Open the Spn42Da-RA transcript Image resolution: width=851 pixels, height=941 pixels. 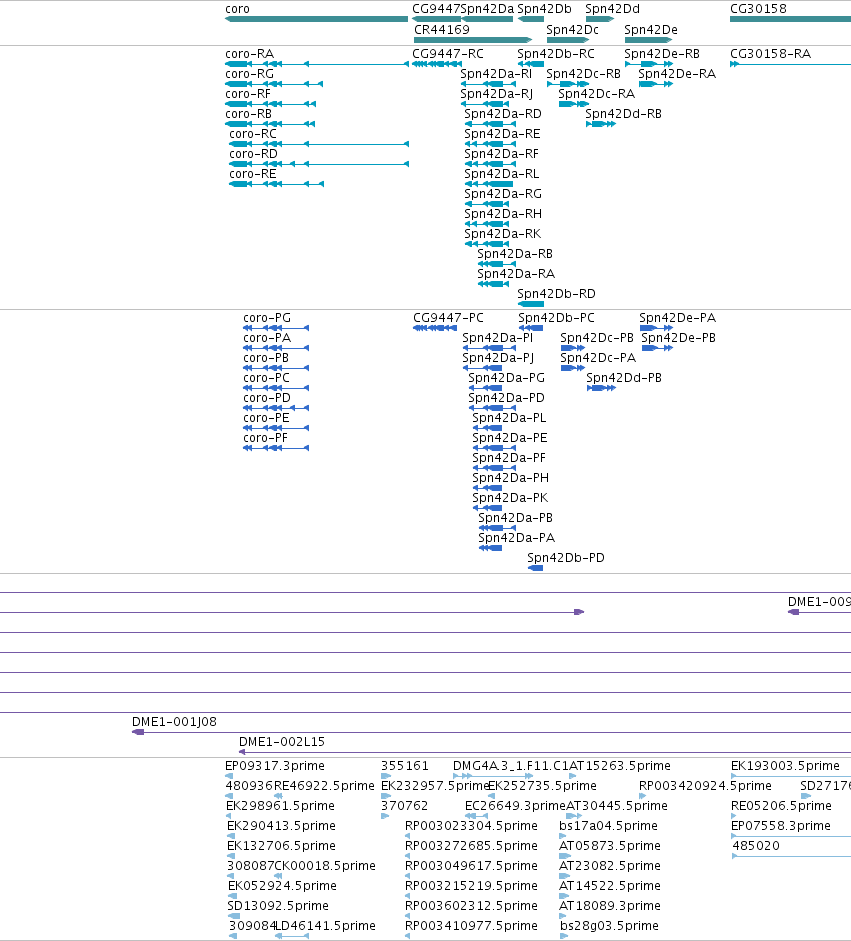pyautogui.click(x=493, y=284)
